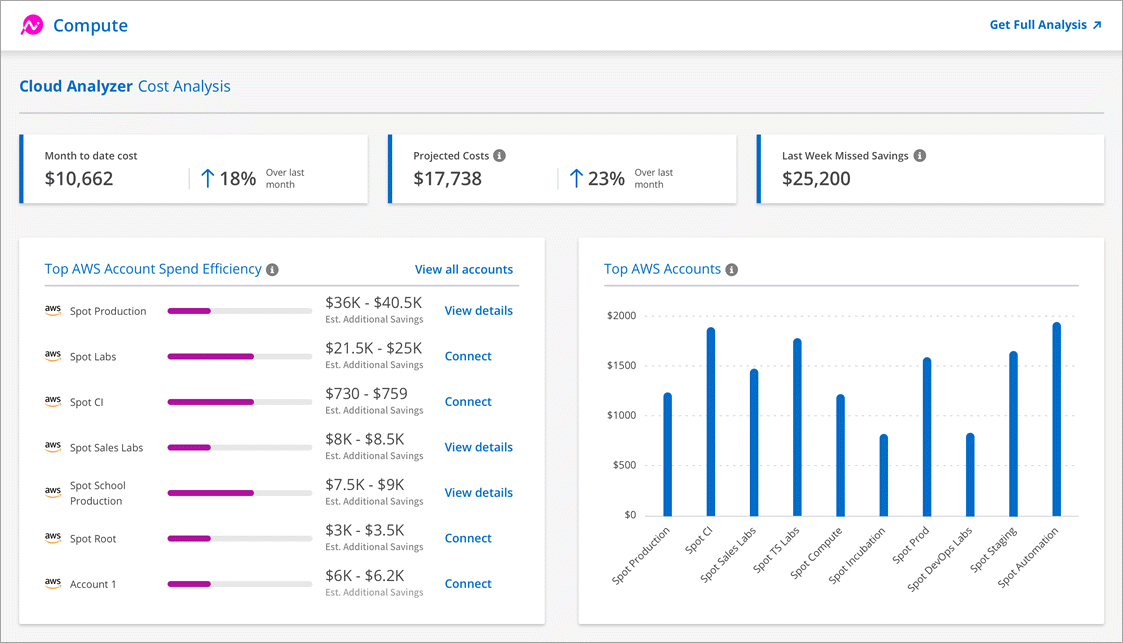The width and height of the screenshot is (1123, 643).
Task: Click the Spot Automation chart bar
Action: [x=1056, y=419]
